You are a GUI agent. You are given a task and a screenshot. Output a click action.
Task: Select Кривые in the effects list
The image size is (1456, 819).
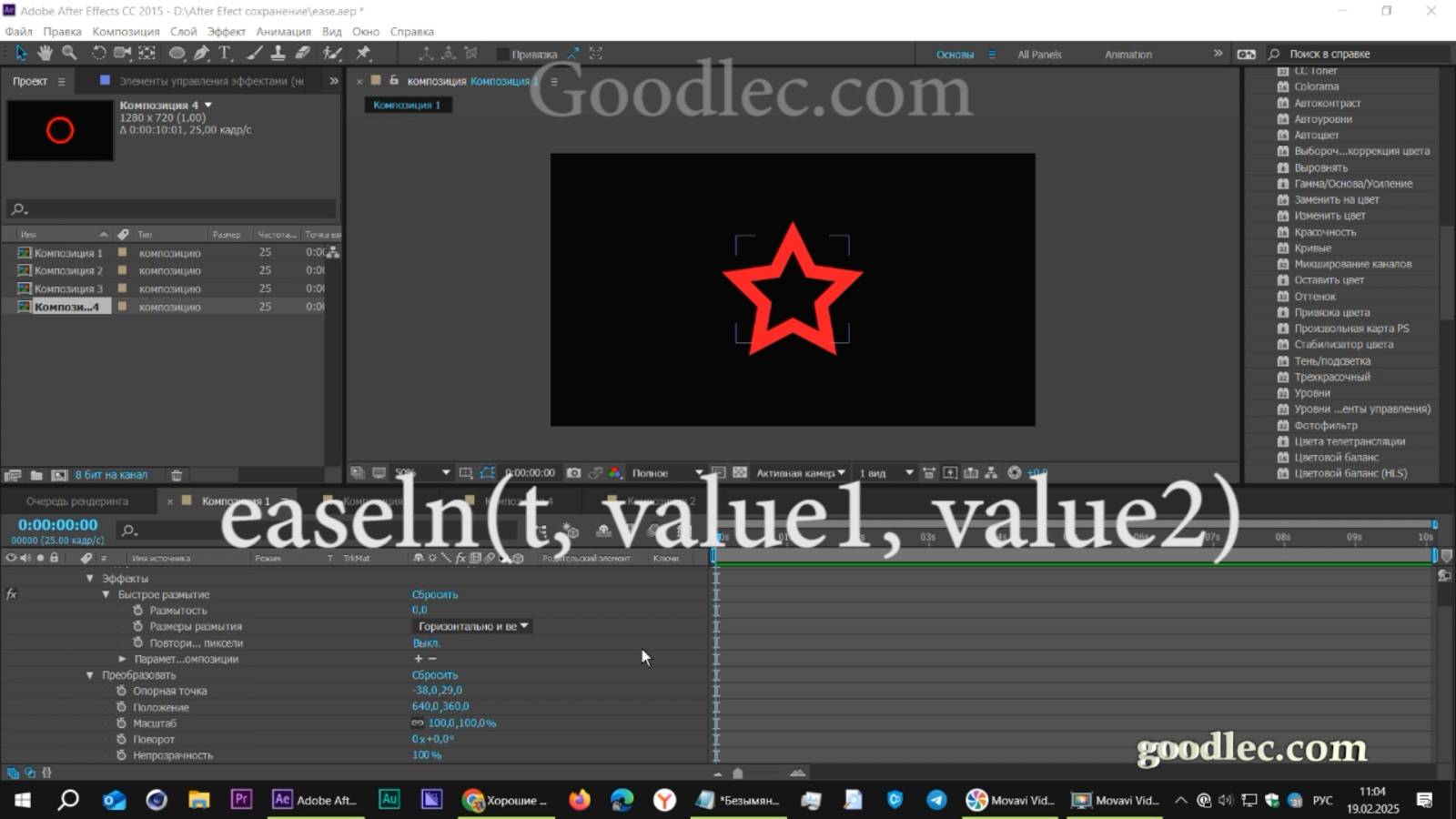coord(1310,248)
